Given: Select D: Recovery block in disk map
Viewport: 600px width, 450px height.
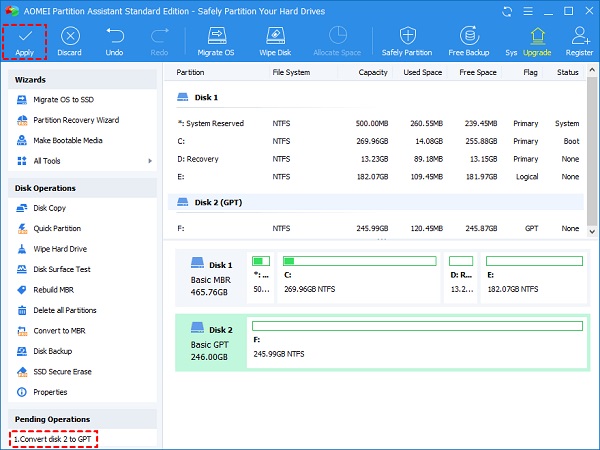Looking at the screenshot, I should coord(461,277).
